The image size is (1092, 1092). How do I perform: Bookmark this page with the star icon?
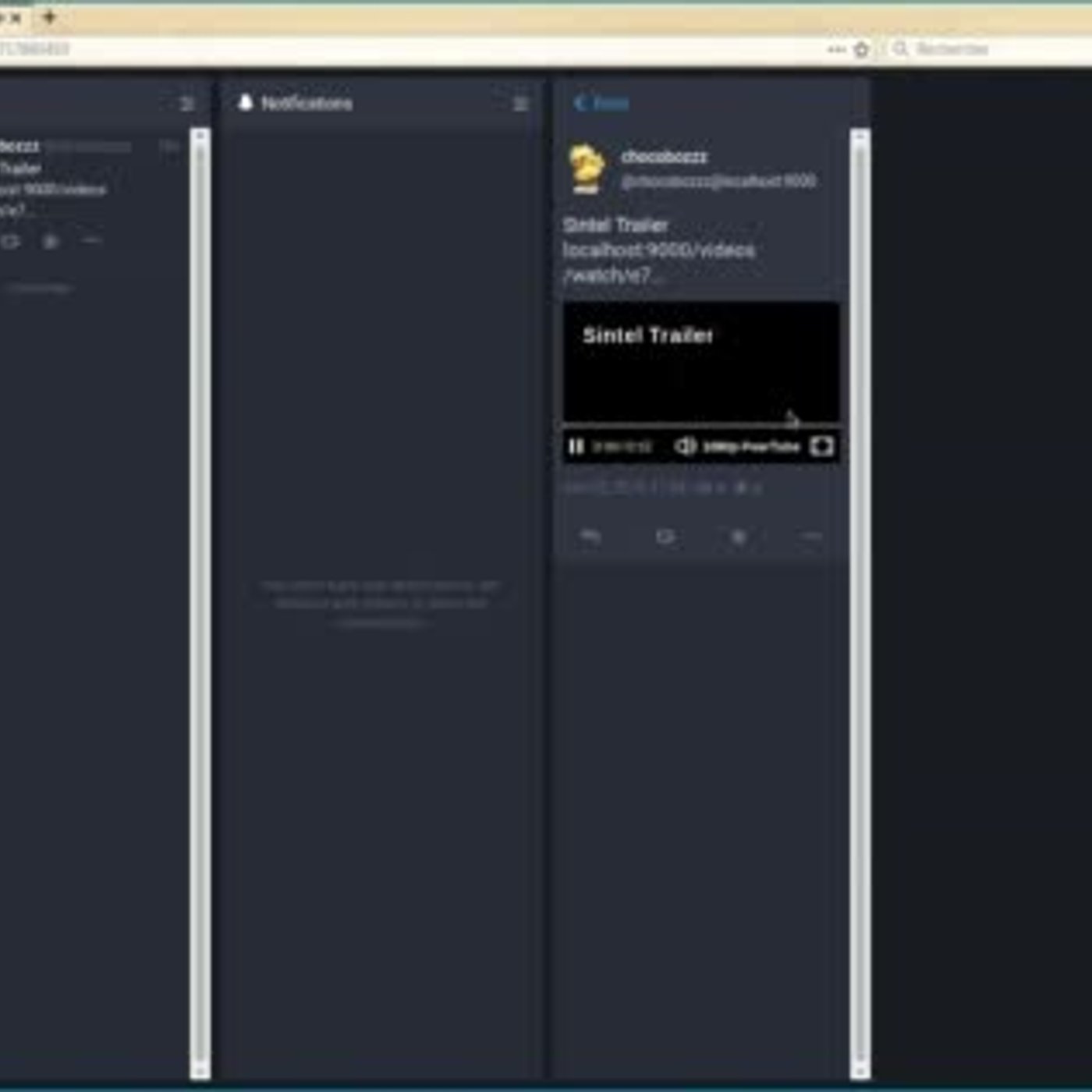pyautogui.click(x=861, y=49)
